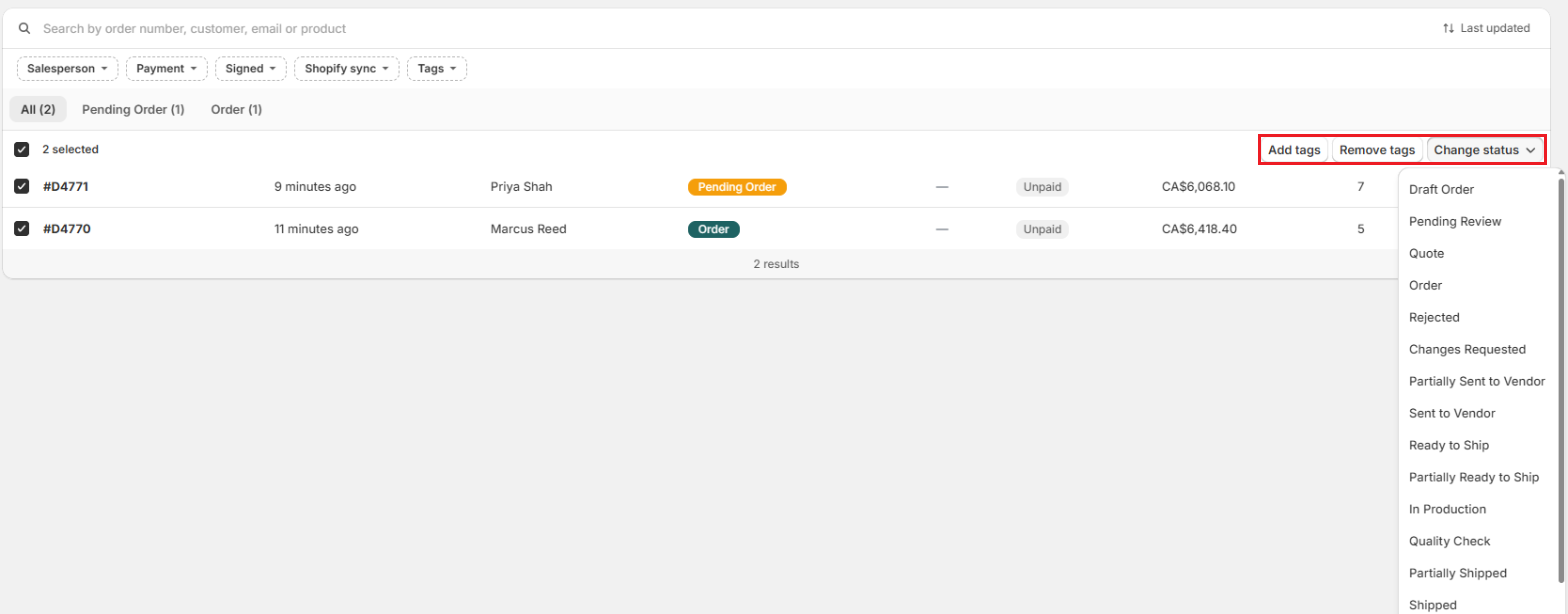
Task: Click item count 5 in #D4770 row
Action: 1360,229
